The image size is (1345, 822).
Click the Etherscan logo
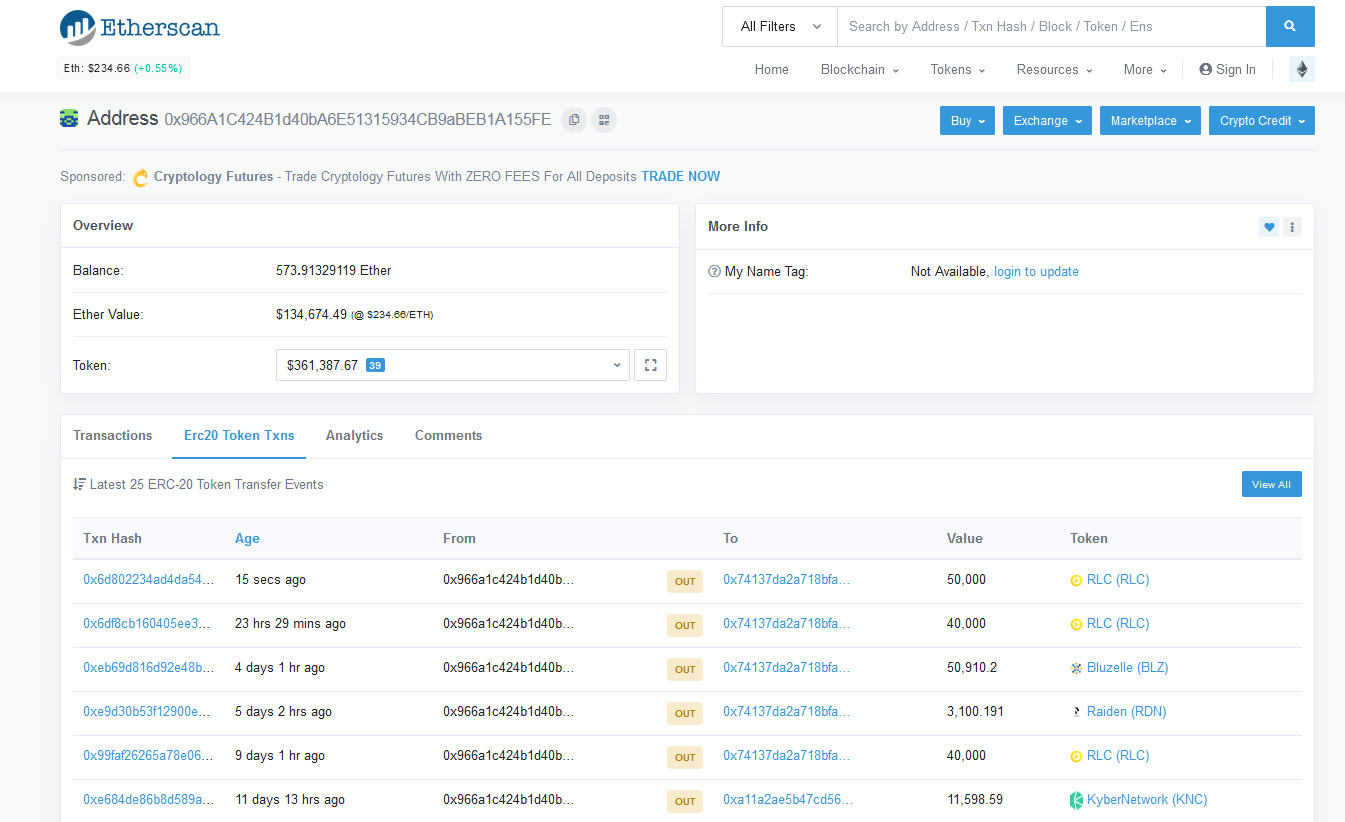[140, 28]
